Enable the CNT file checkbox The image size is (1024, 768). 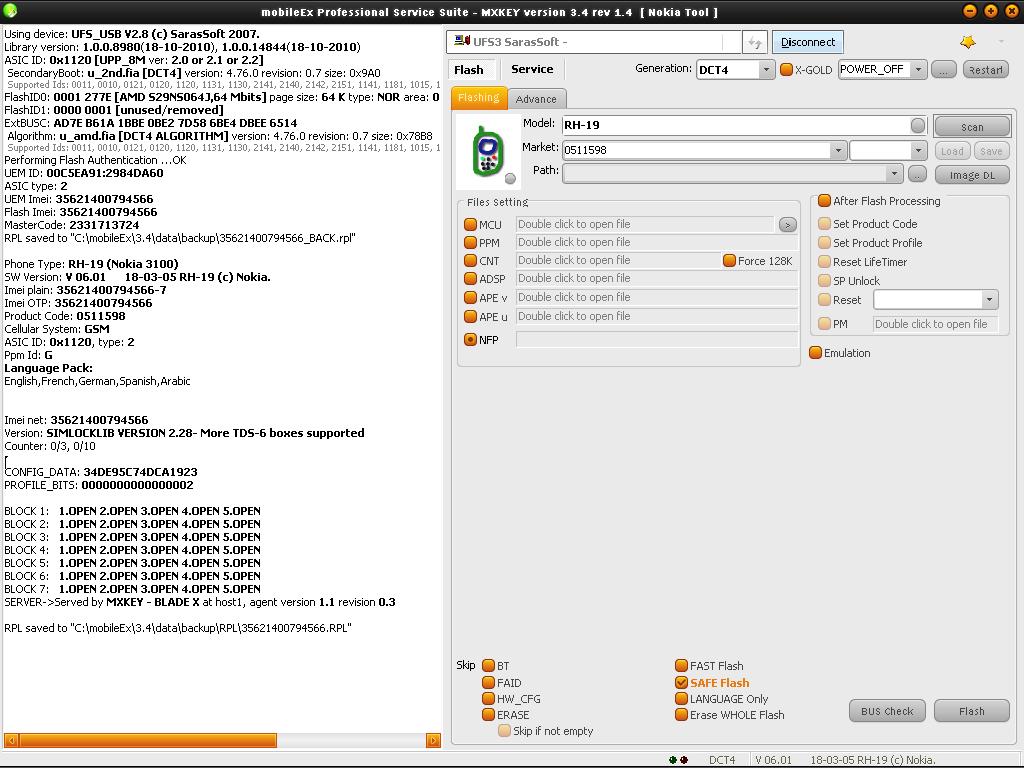point(470,261)
